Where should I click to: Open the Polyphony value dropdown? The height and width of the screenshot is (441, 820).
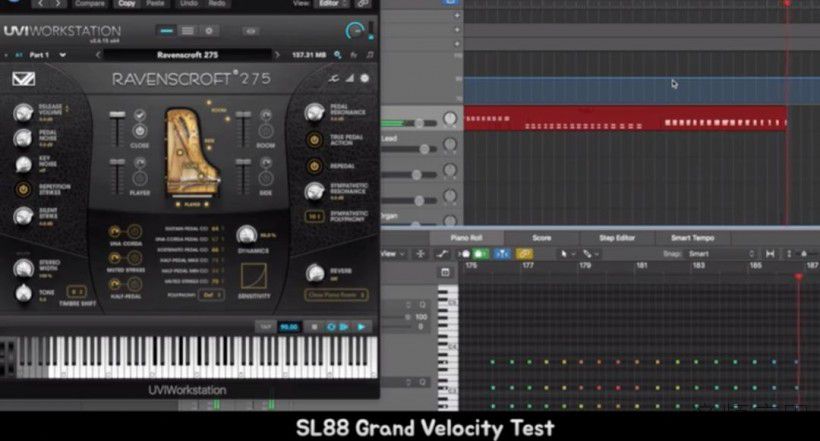coord(212,295)
